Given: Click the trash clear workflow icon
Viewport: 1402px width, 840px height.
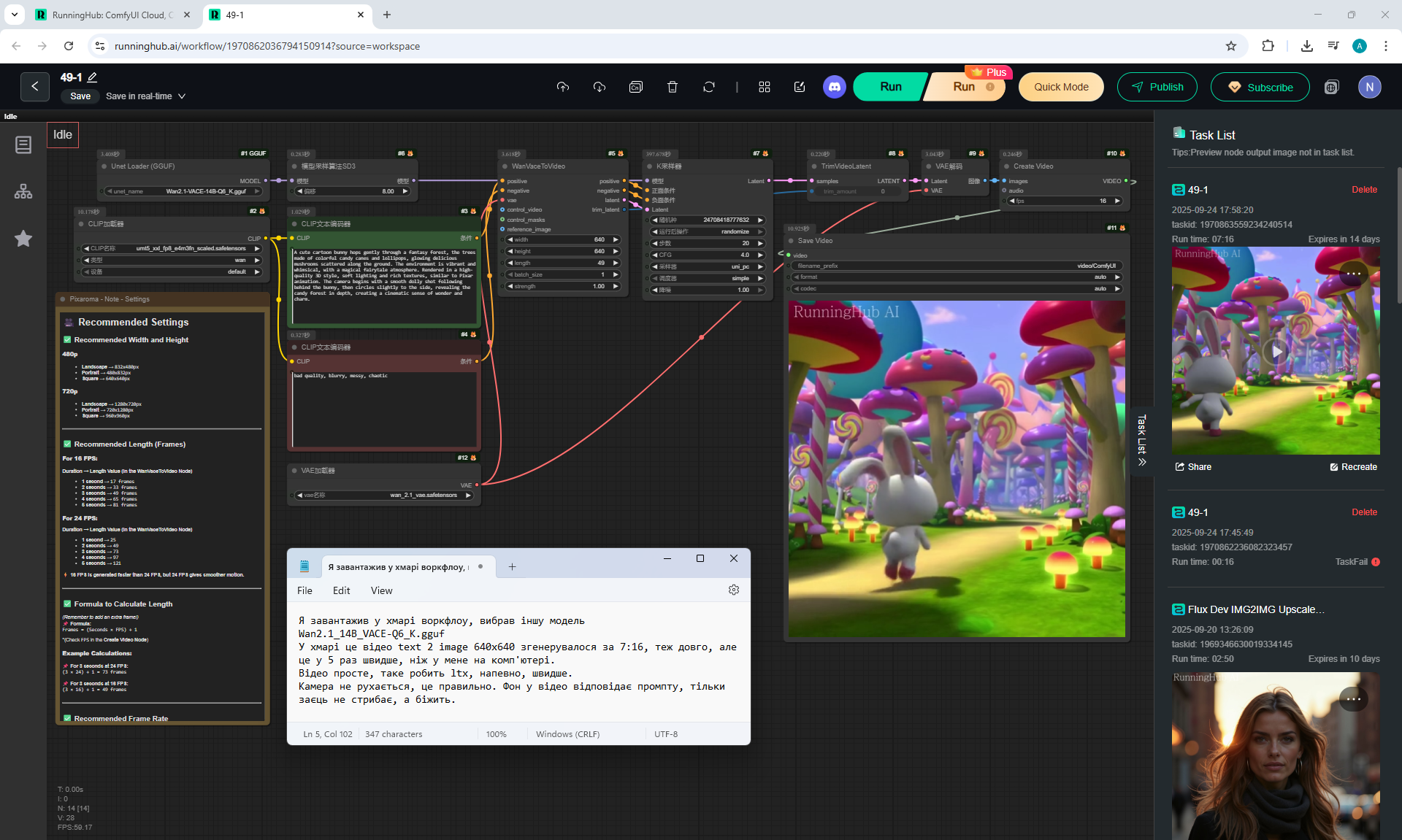Looking at the screenshot, I should pos(672,87).
